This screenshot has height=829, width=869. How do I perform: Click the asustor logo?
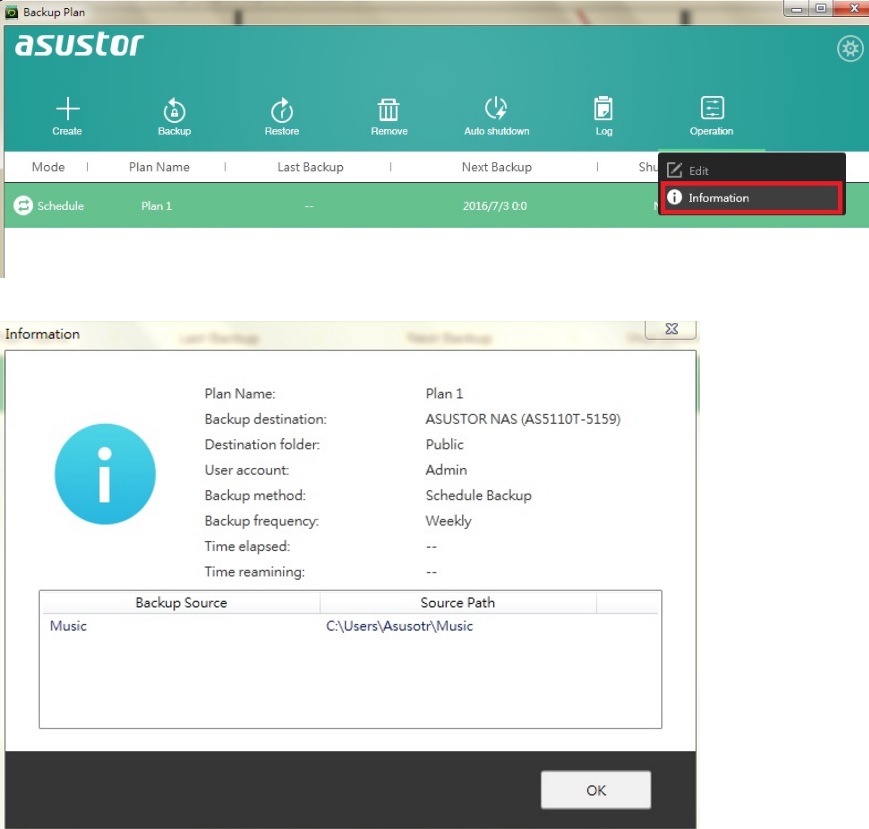[79, 44]
